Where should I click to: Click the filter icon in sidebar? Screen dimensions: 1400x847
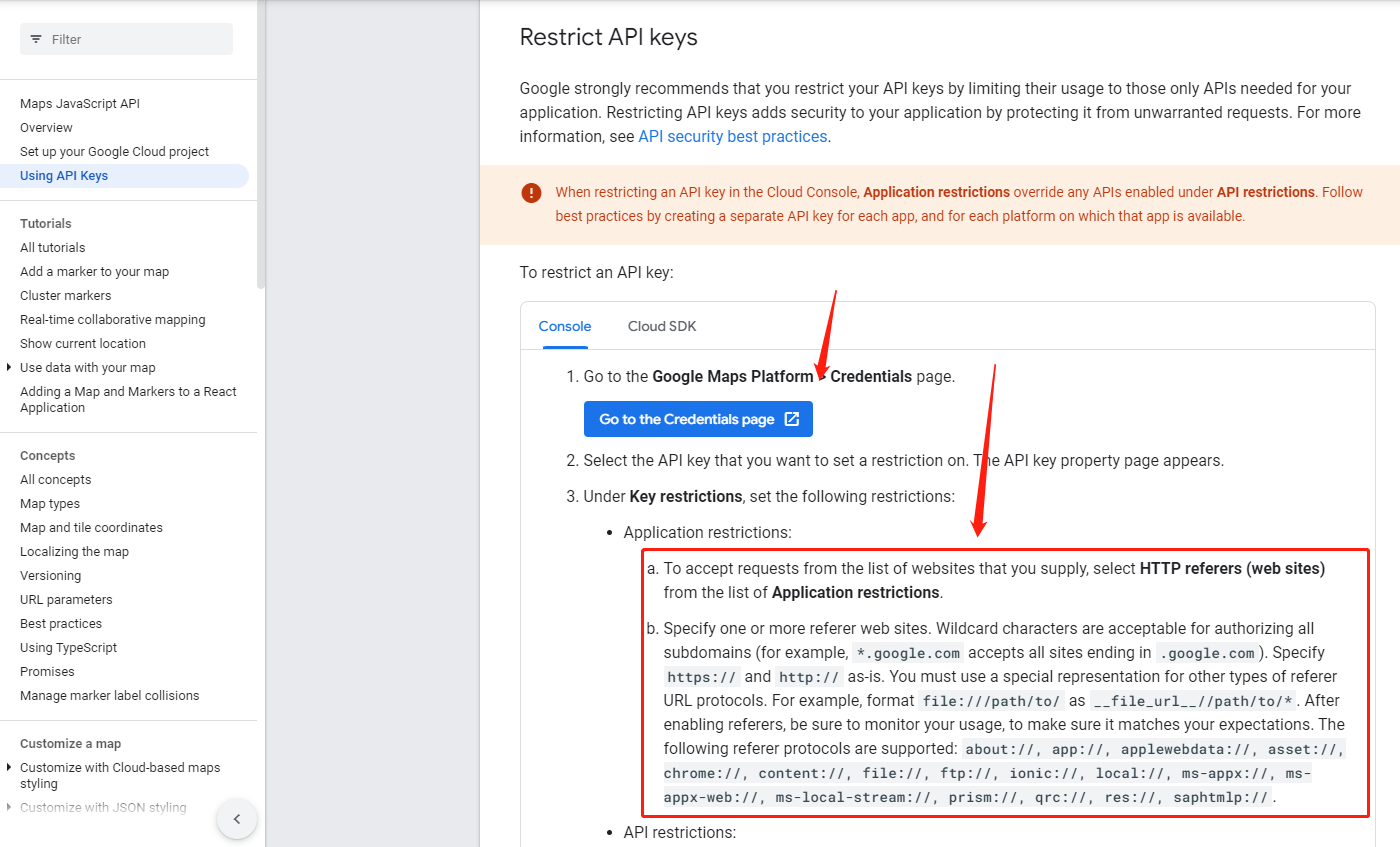click(36, 39)
